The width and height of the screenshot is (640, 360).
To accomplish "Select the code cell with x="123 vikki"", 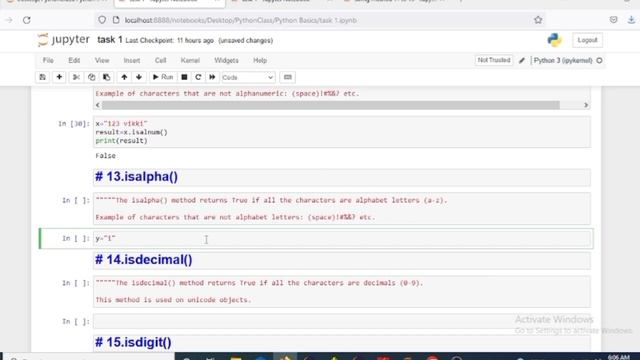I will click(342, 132).
